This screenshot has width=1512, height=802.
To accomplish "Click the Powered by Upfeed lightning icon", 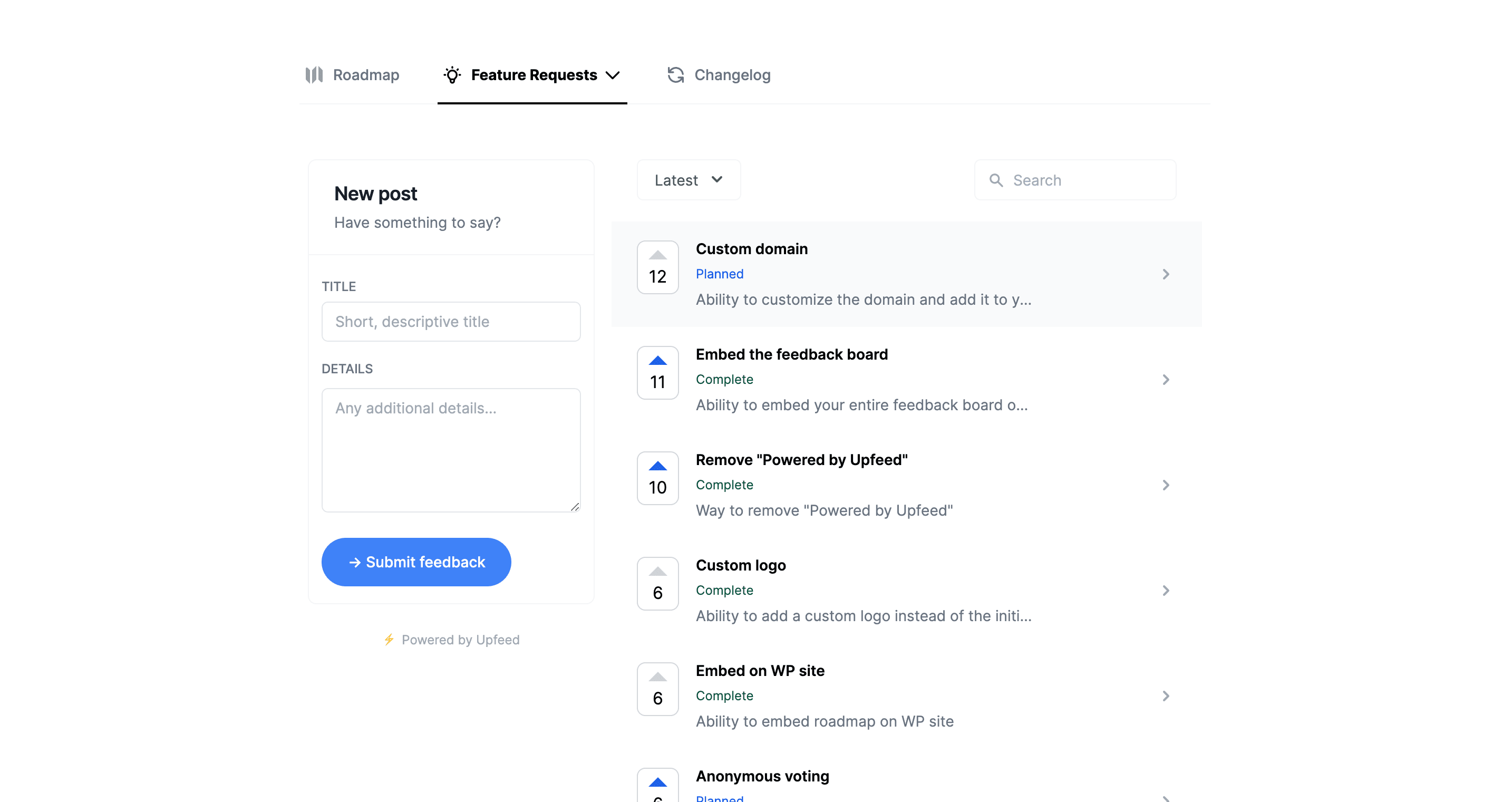I will [389, 640].
